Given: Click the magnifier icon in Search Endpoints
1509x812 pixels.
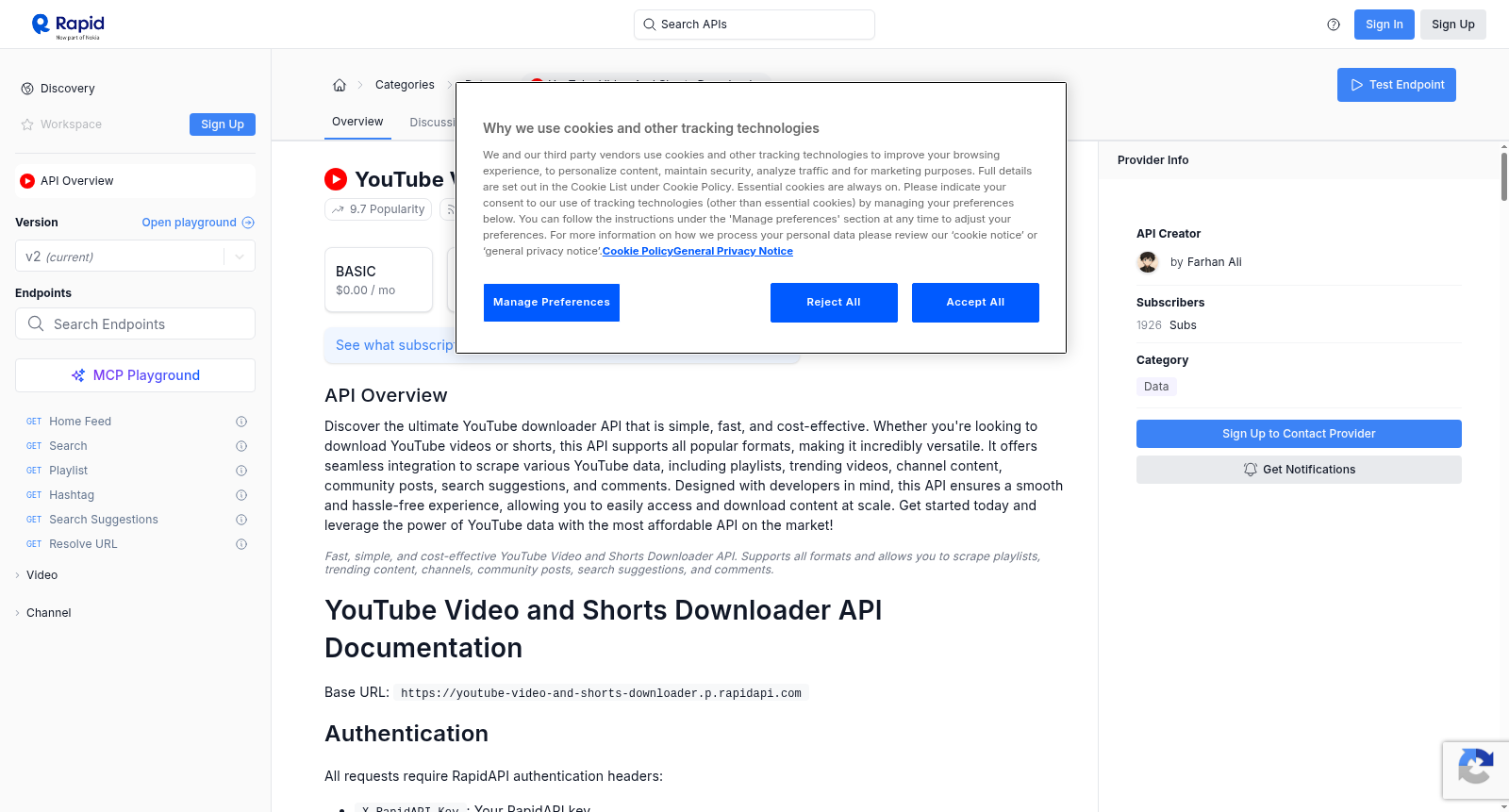Looking at the screenshot, I should pyautogui.click(x=36, y=323).
